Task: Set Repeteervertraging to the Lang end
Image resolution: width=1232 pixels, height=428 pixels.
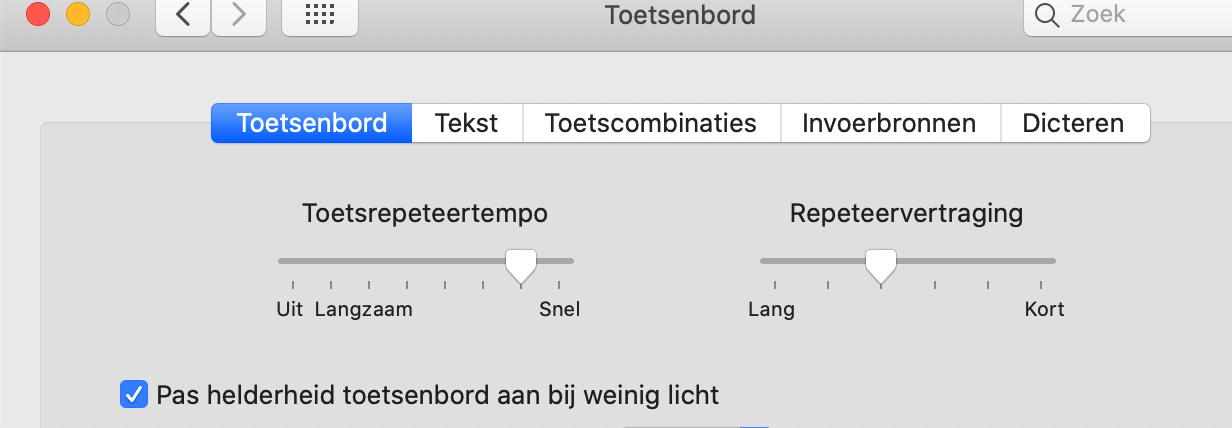Action: pos(774,261)
